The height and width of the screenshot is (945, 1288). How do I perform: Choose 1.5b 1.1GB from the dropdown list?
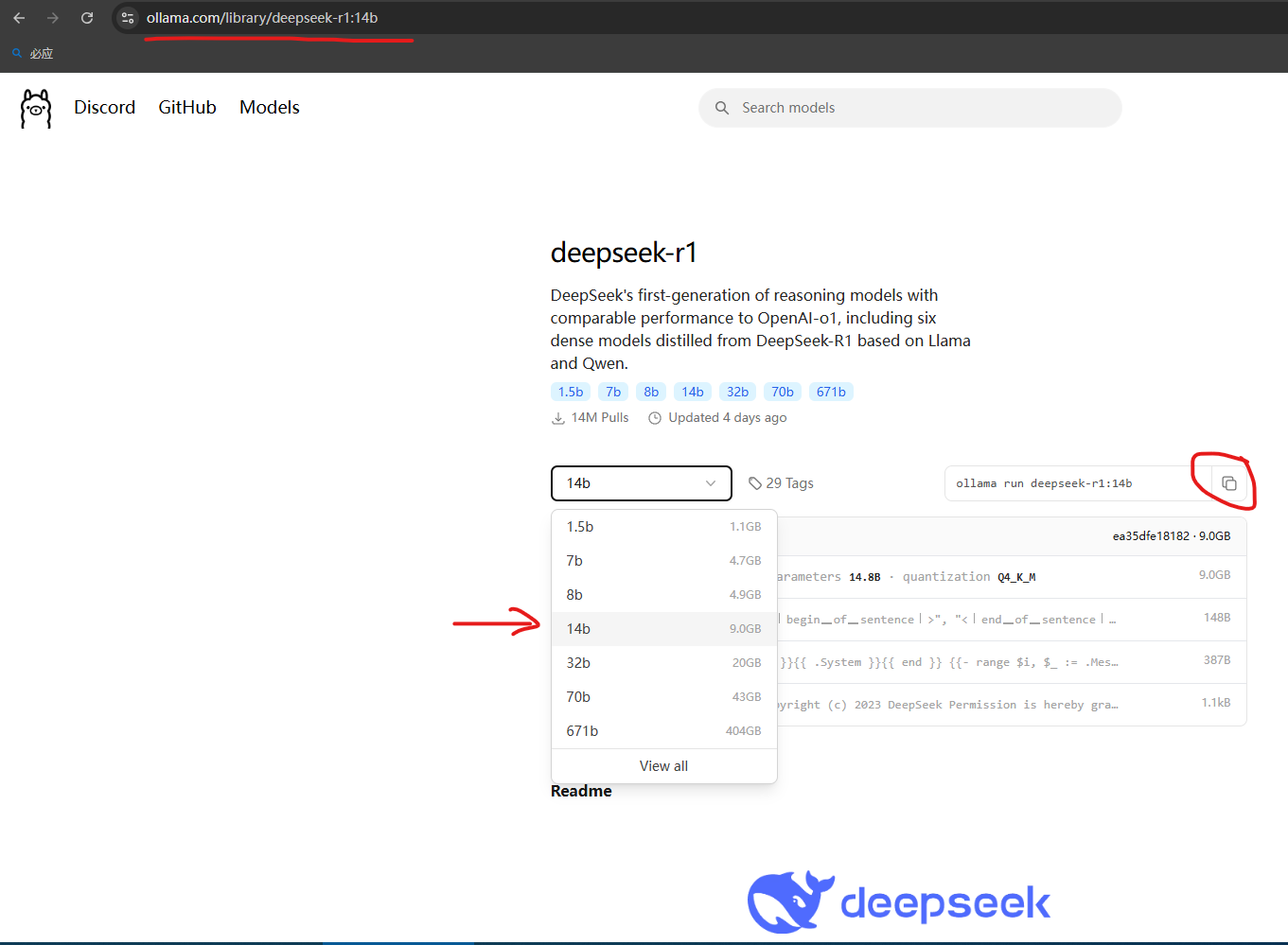click(x=664, y=527)
